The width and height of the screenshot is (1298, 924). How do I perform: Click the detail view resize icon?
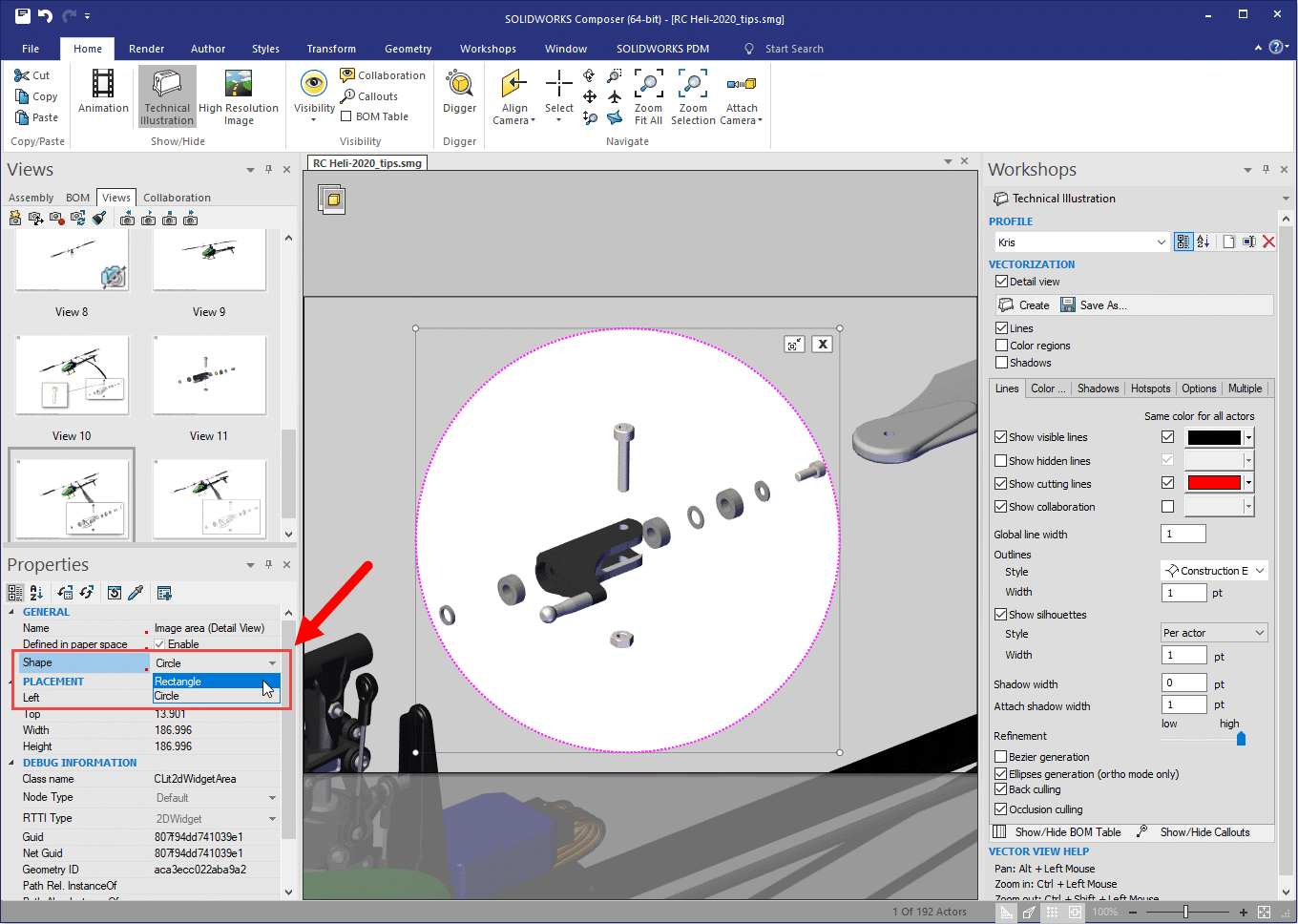coord(794,345)
